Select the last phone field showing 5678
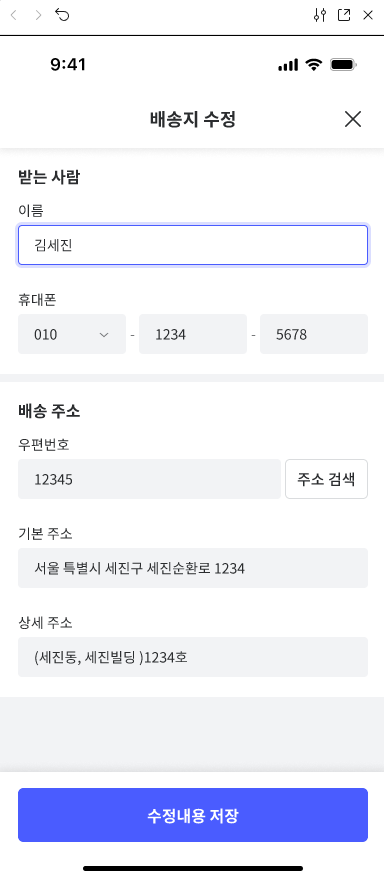Screen dimensions: 384x875 click(314, 334)
